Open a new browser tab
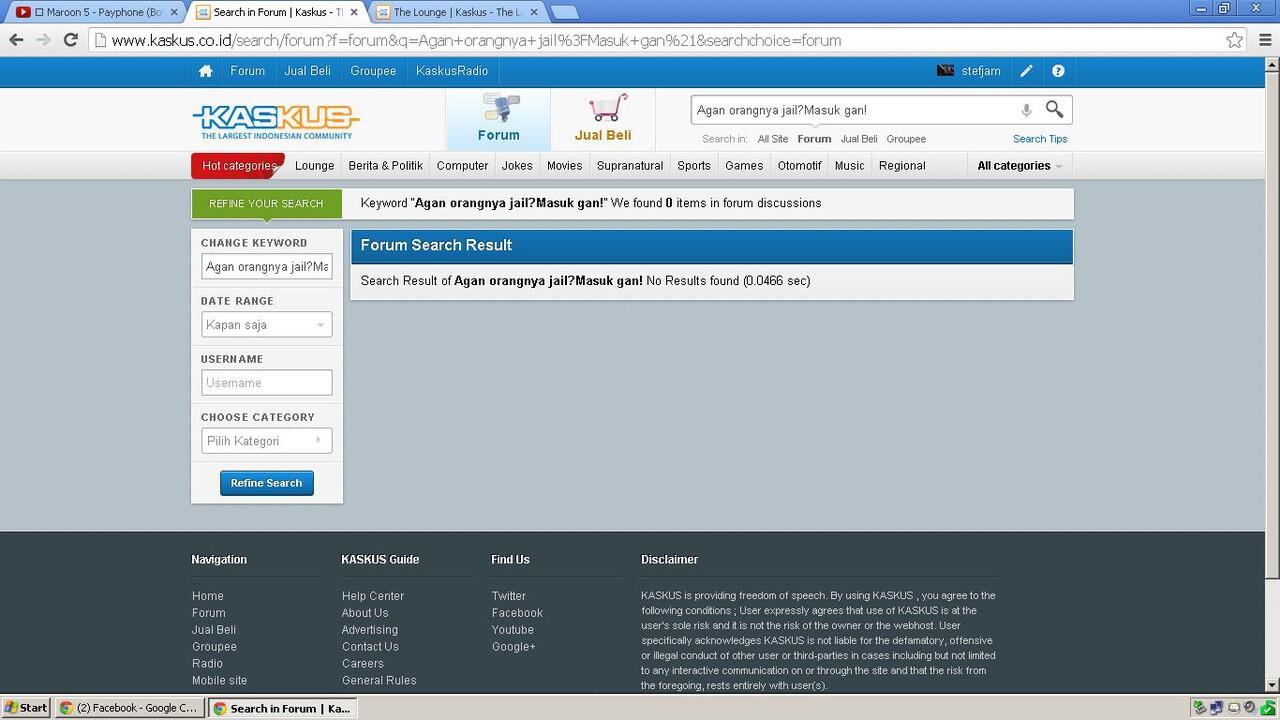1280x720 pixels. click(x=565, y=12)
